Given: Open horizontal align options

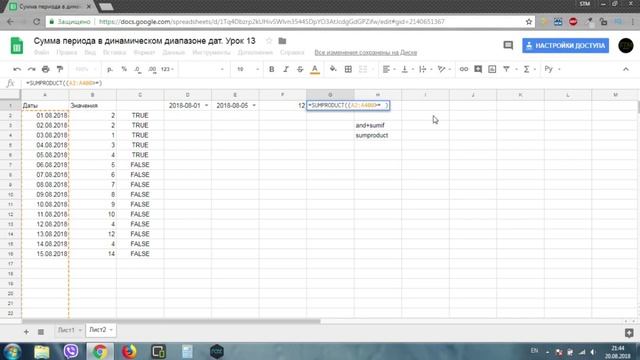Looking at the screenshot, I should [x=389, y=69].
